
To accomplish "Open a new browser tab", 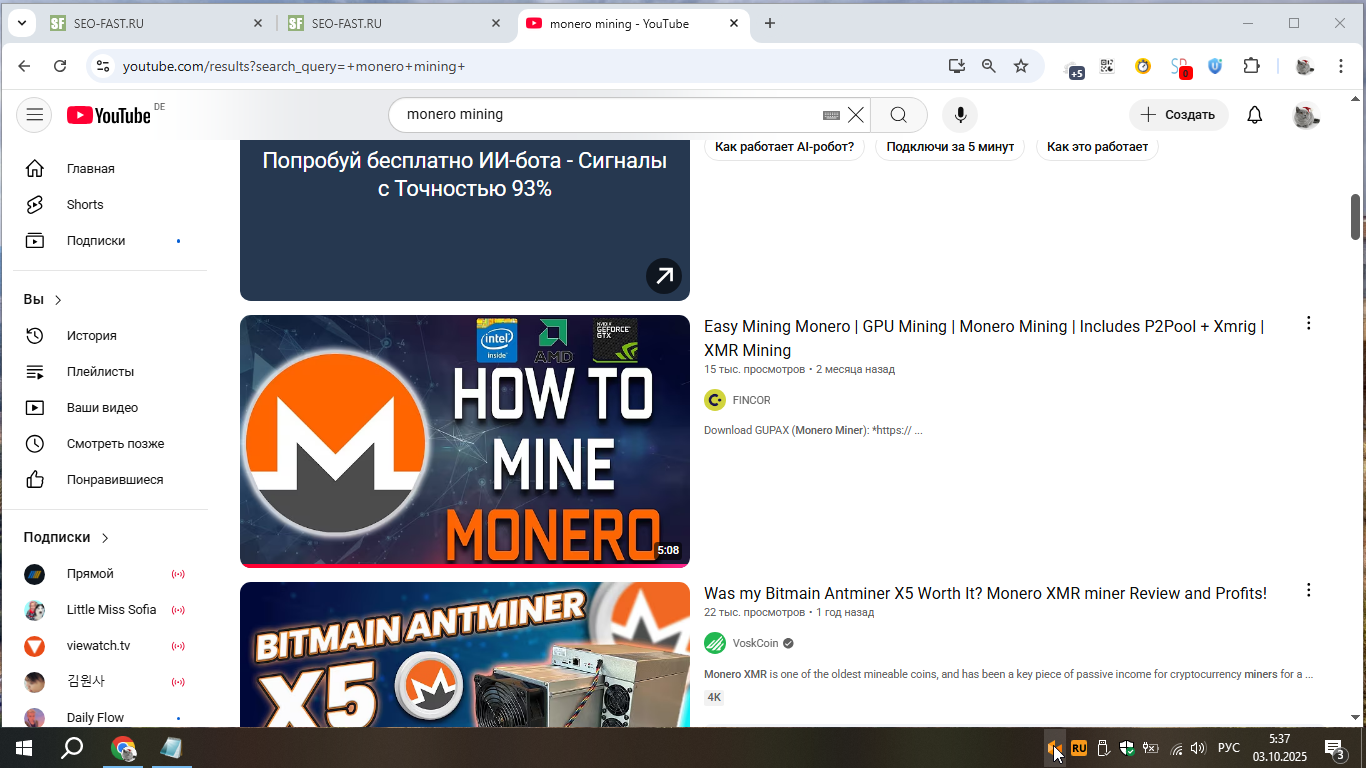I will click(x=770, y=23).
